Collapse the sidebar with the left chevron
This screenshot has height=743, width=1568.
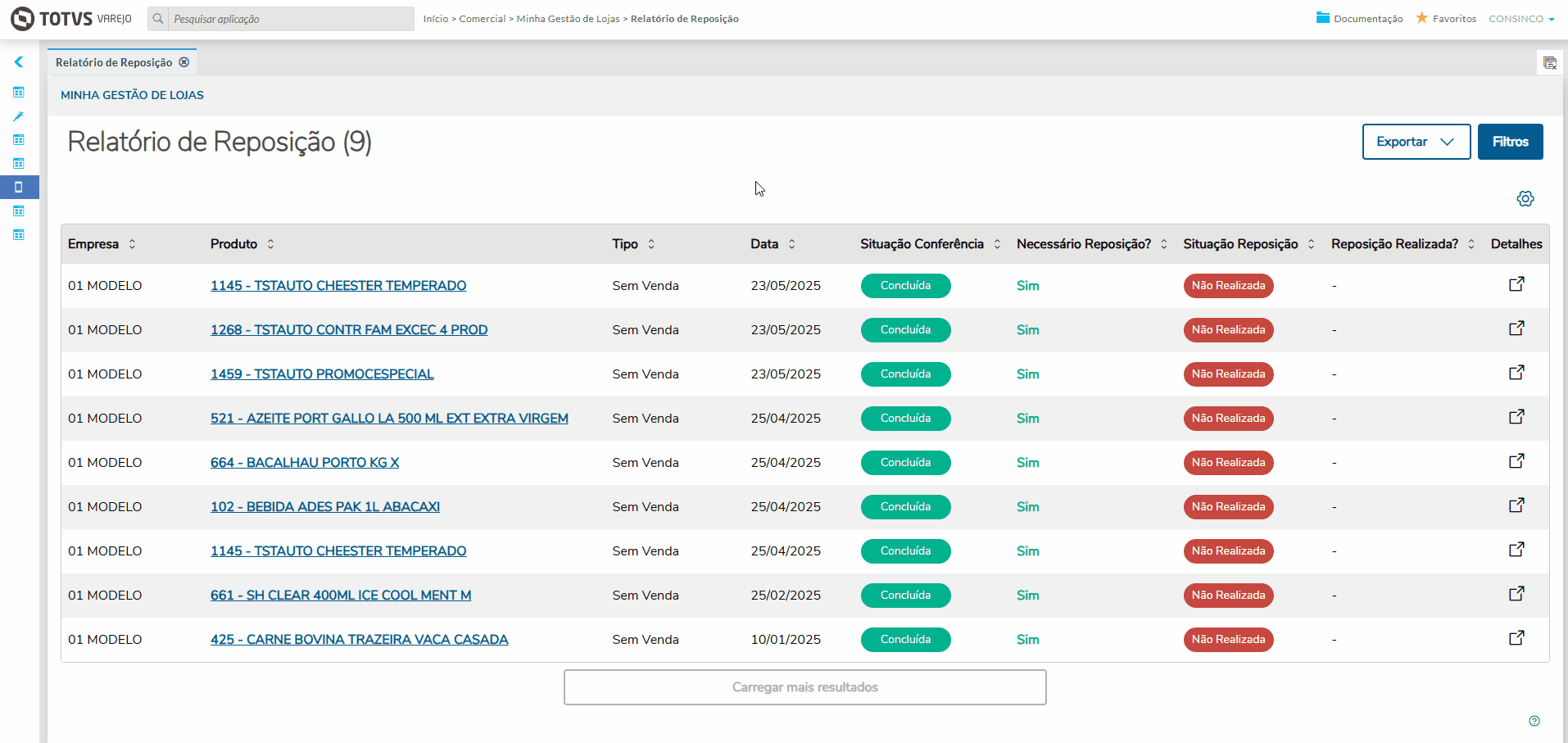19,62
